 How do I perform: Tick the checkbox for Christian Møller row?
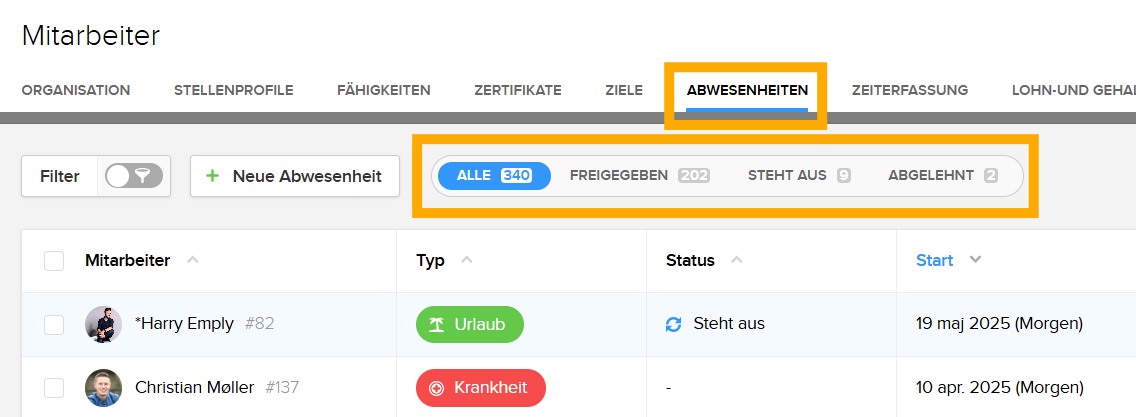click(x=54, y=388)
